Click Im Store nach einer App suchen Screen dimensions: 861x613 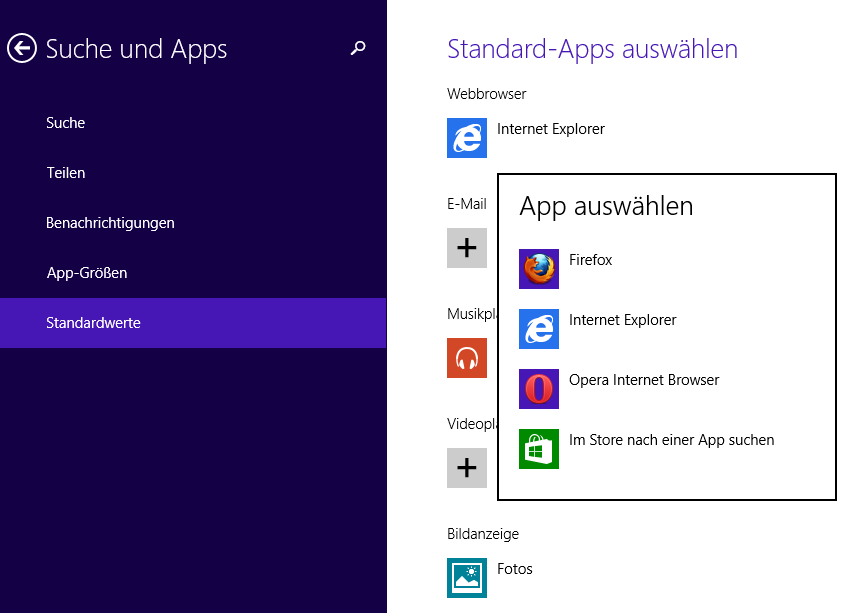tap(672, 440)
